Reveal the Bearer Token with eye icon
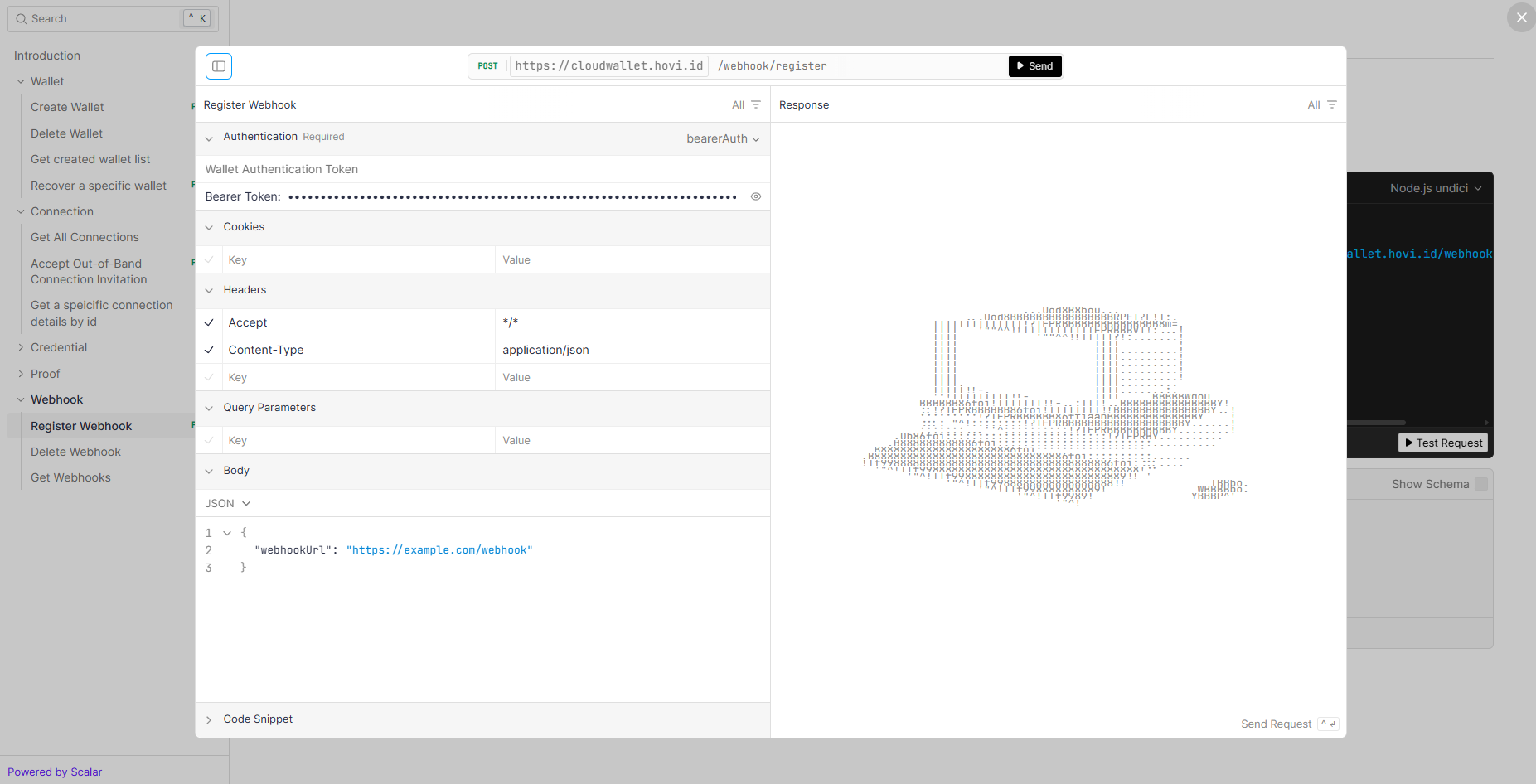 tap(755, 196)
